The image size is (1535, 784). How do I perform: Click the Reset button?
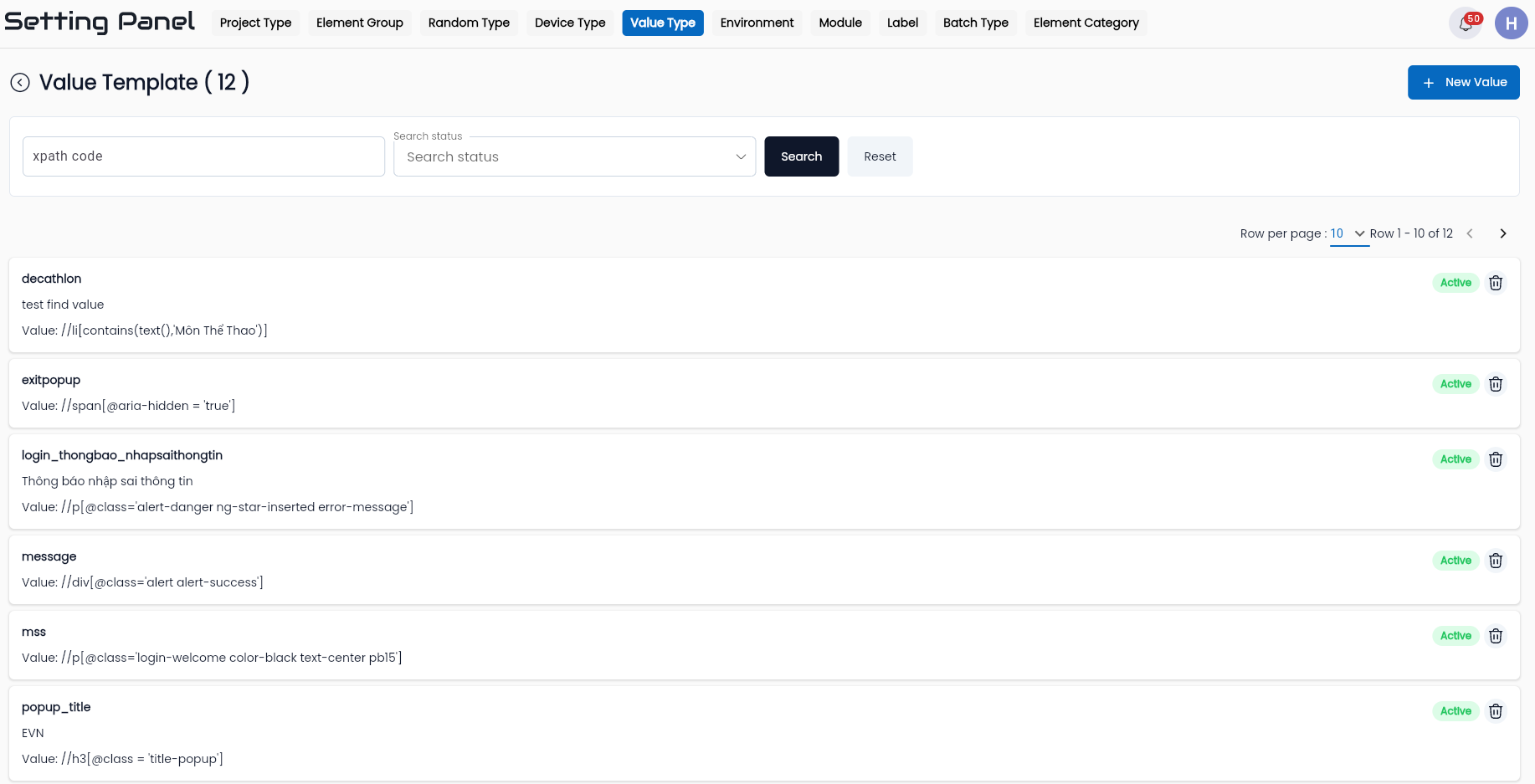coord(880,156)
